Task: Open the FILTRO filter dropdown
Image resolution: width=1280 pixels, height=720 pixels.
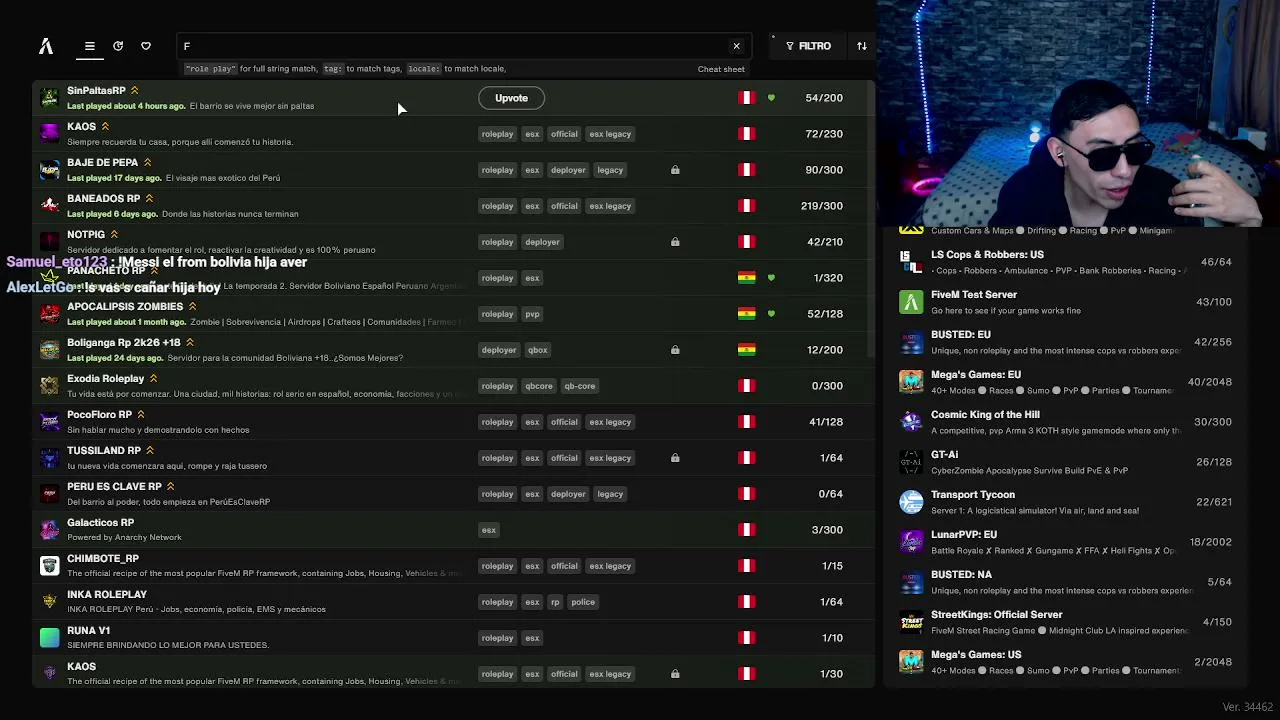Action: coord(808,46)
